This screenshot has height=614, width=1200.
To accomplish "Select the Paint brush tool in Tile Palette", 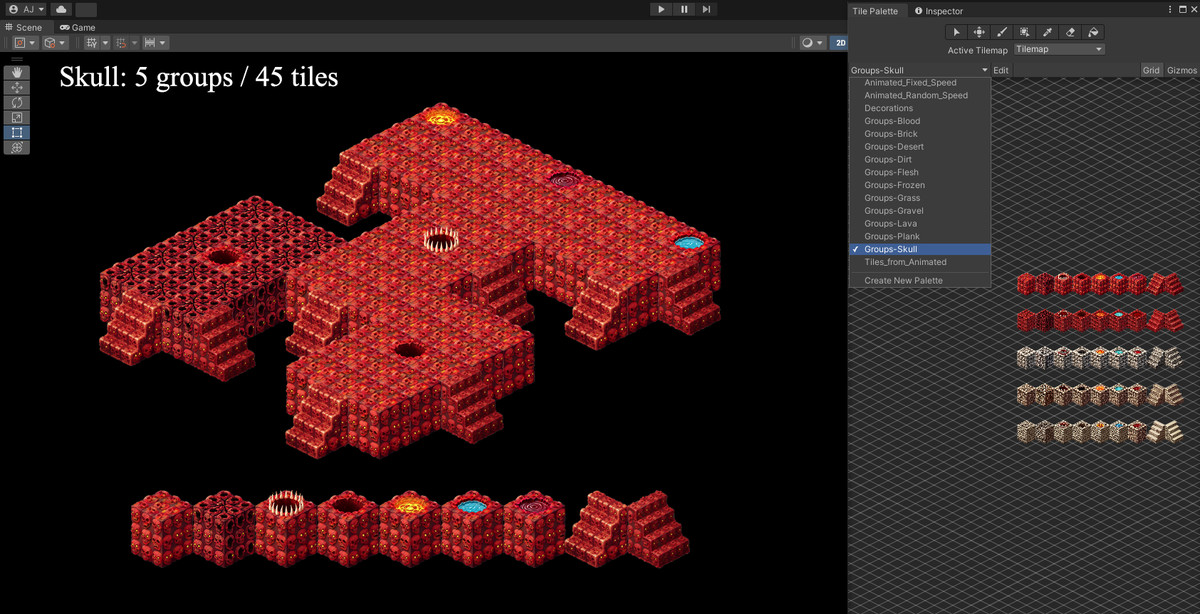I will pos(1001,32).
